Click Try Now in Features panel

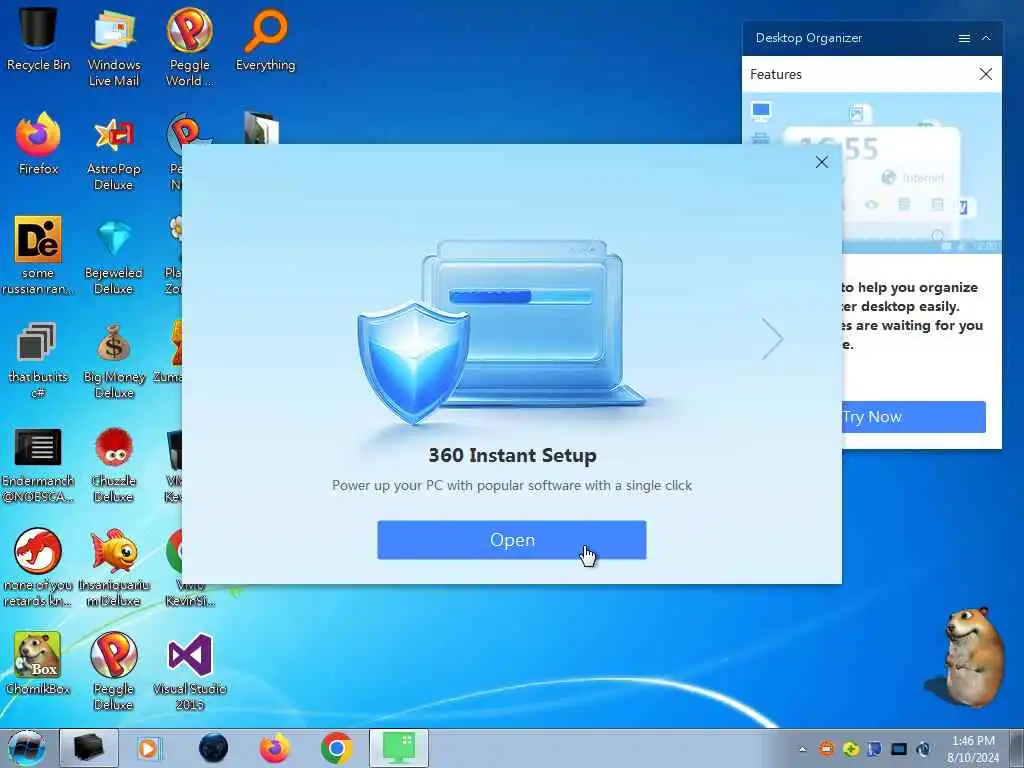[914, 417]
